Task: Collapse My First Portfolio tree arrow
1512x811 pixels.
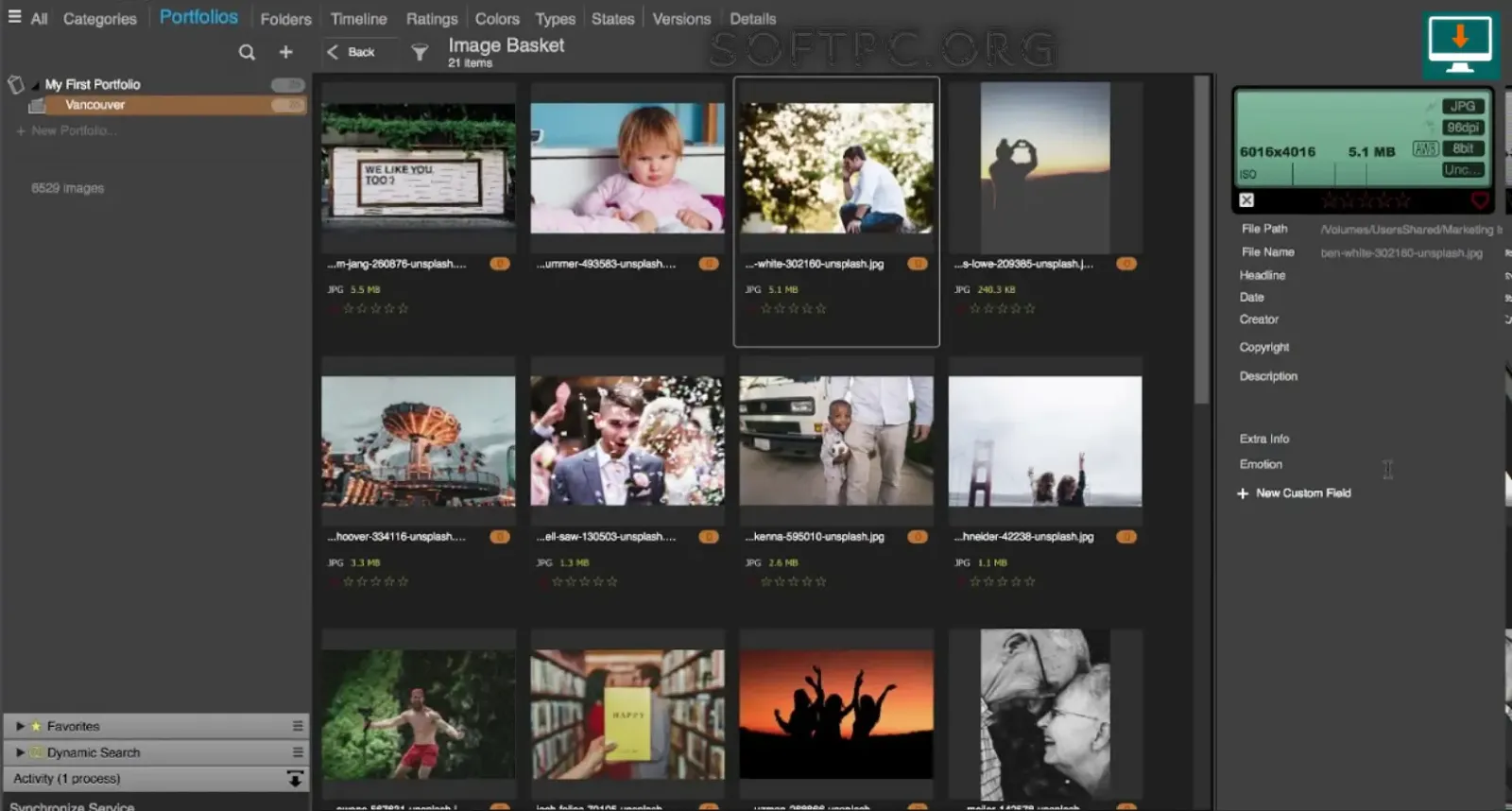Action: coord(35,85)
